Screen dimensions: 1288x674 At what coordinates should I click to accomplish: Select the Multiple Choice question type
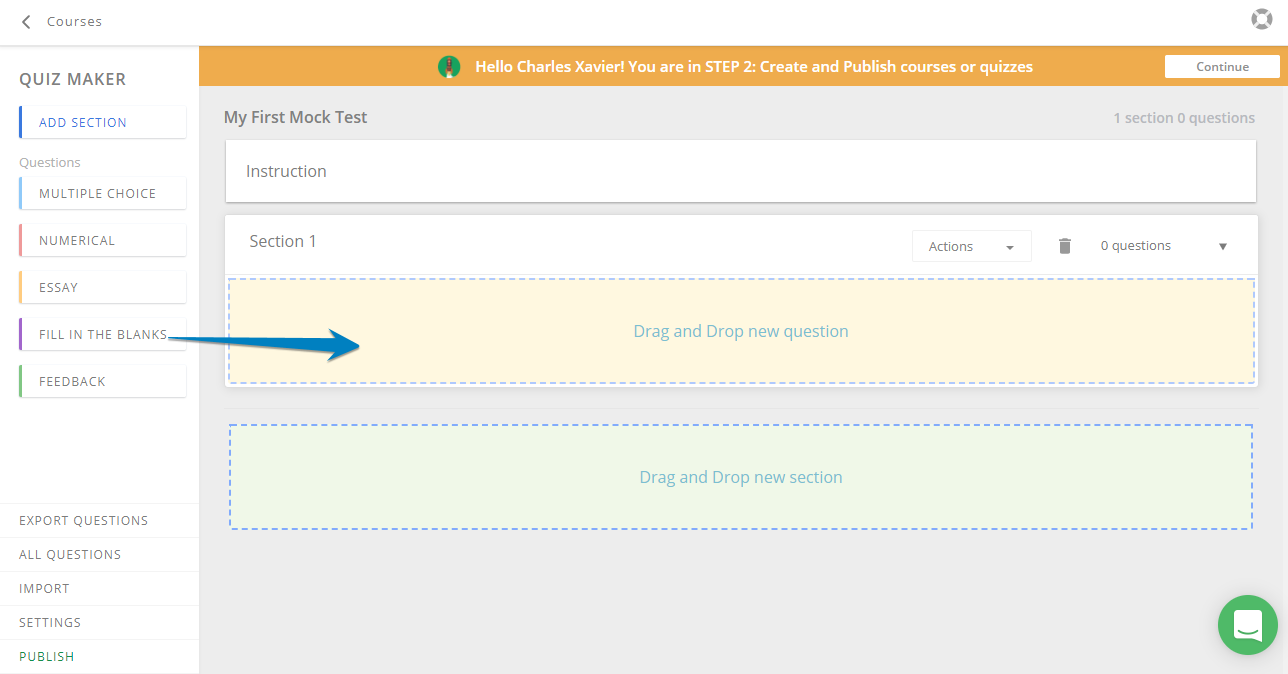102,193
